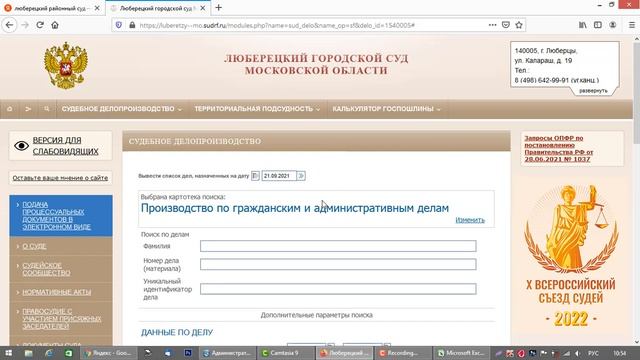Open the Windows Start button
The height and width of the screenshot is (360, 640).
coord(9,353)
